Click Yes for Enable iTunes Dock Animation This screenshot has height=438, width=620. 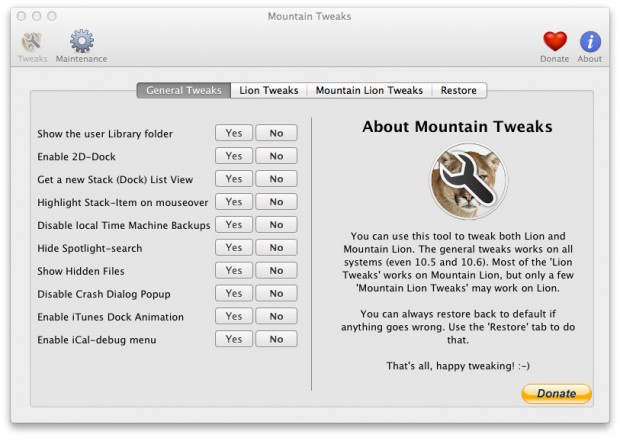pyautogui.click(x=234, y=317)
